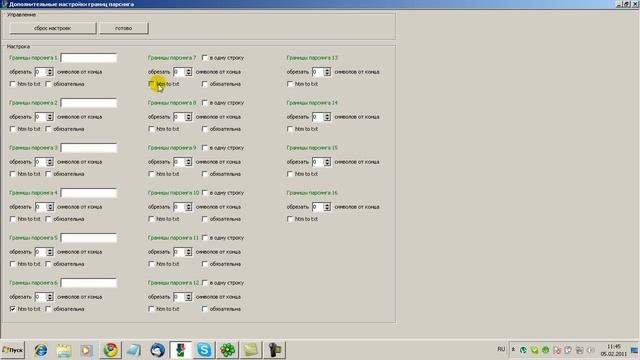
Task: Click обрезать spinner of parsing border 16
Action: tap(321, 207)
